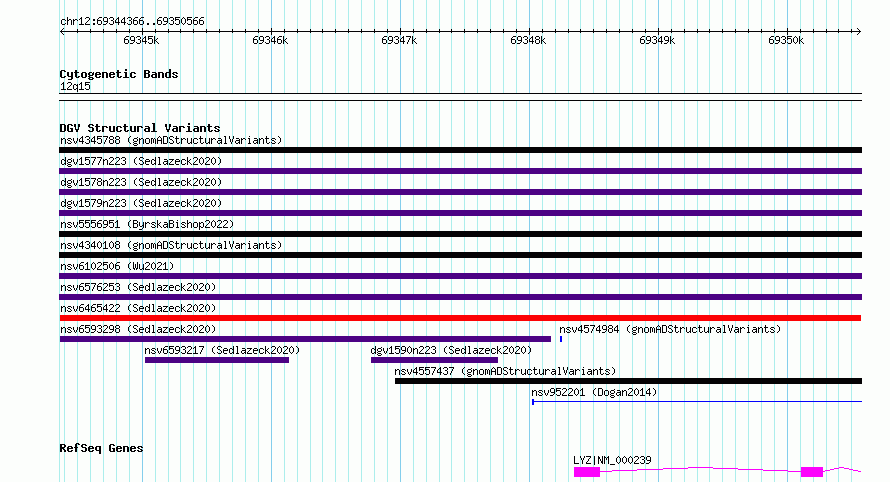The width and height of the screenshot is (890, 482).
Task: Open the nsv6102506 (Wu2021) label
Action: coord(117,266)
